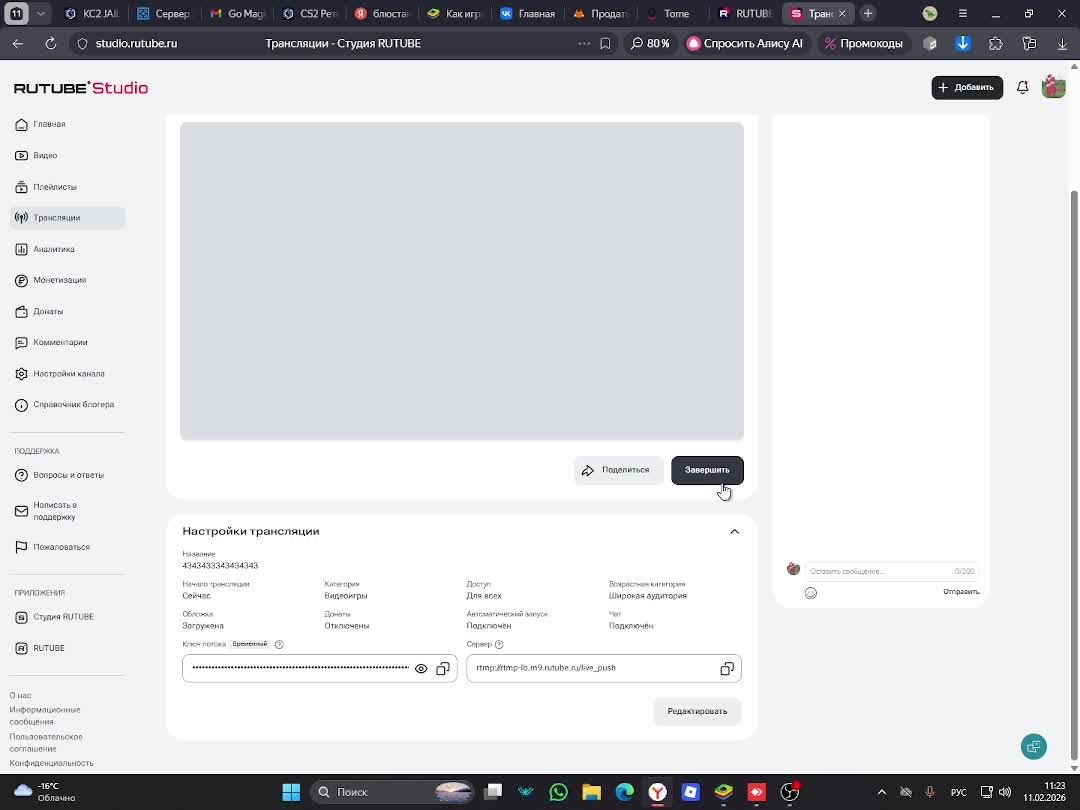The width and height of the screenshot is (1080, 810).
Task: Bookmark this page icon
Action: (x=605, y=43)
